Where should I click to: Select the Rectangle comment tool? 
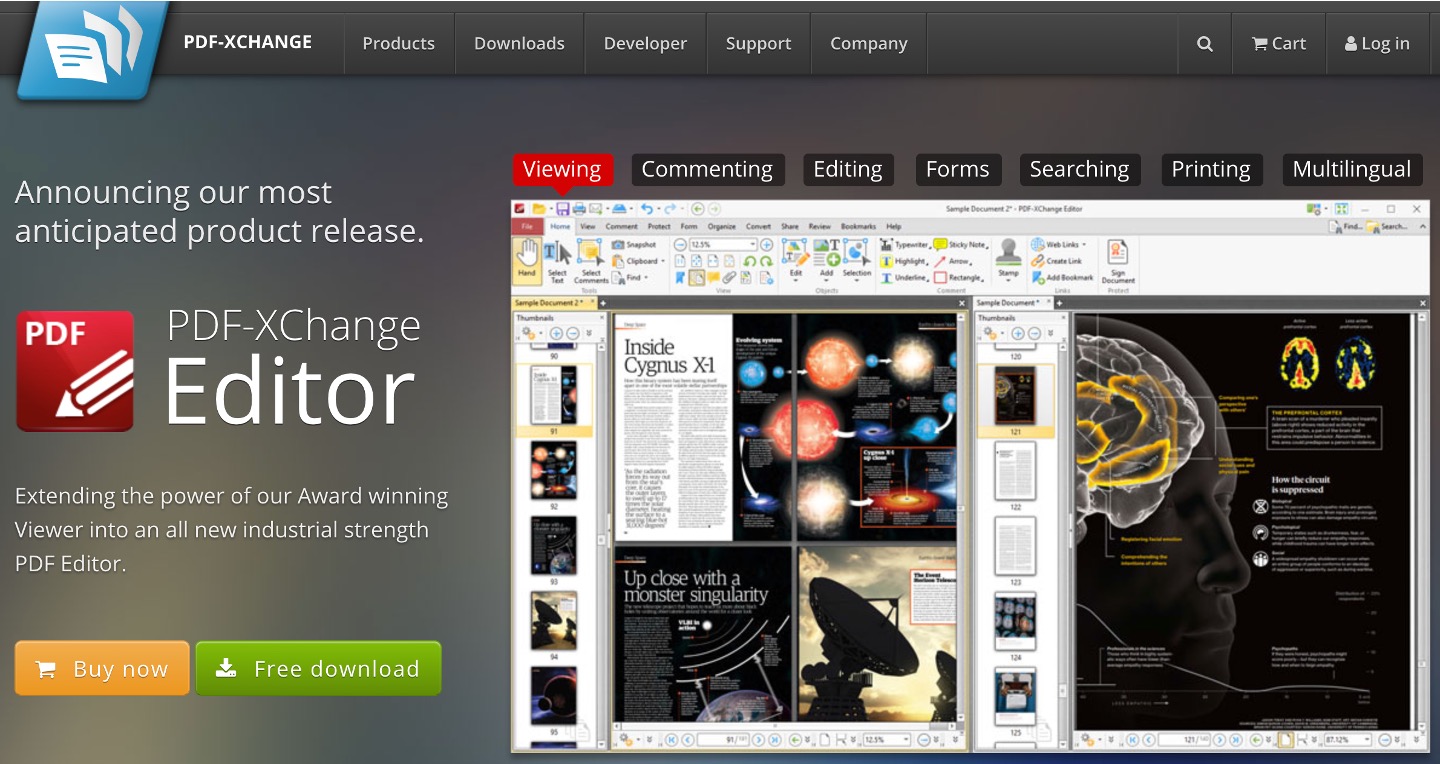click(959, 277)
